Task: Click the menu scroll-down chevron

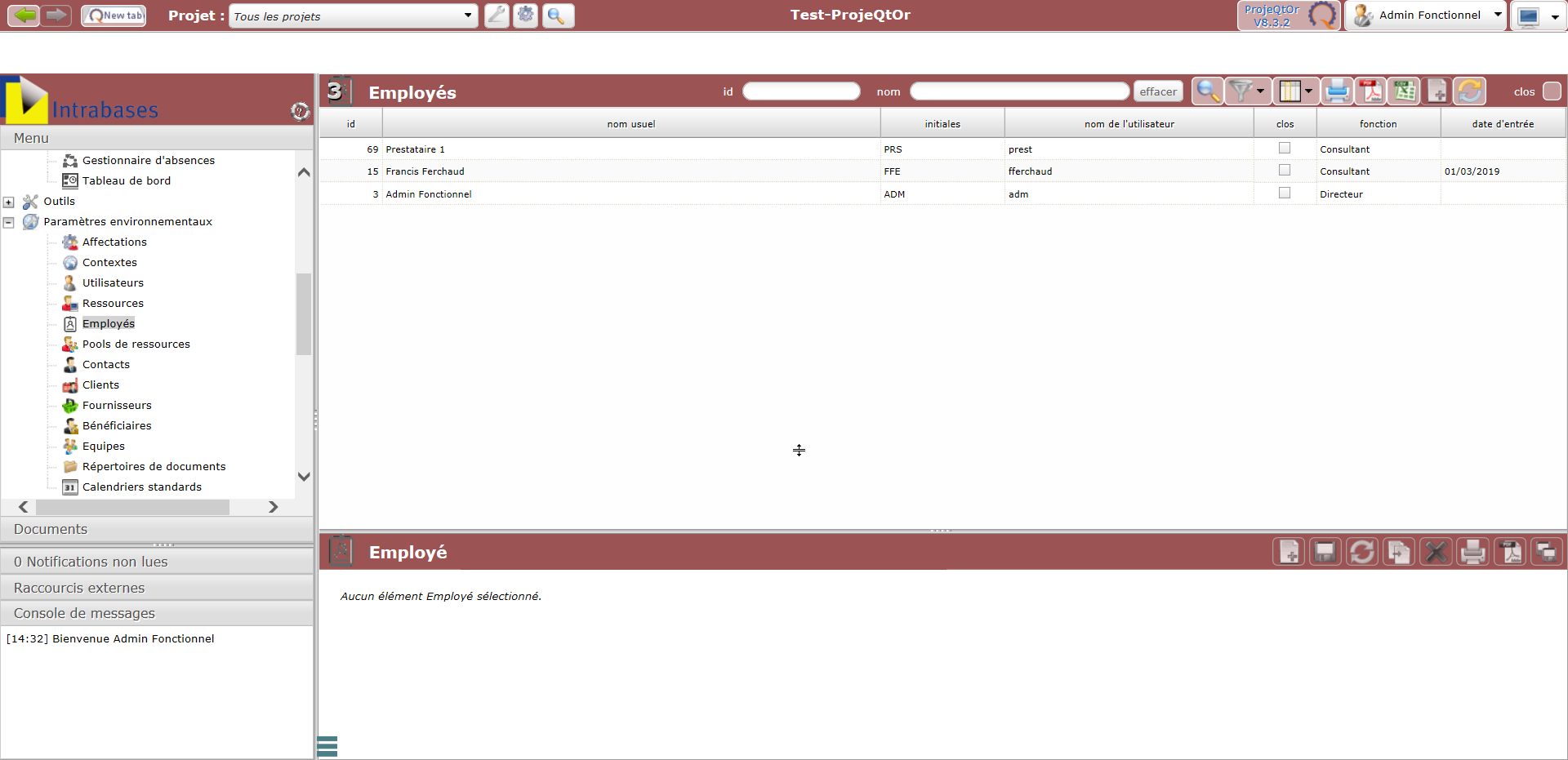Action: 304,477
